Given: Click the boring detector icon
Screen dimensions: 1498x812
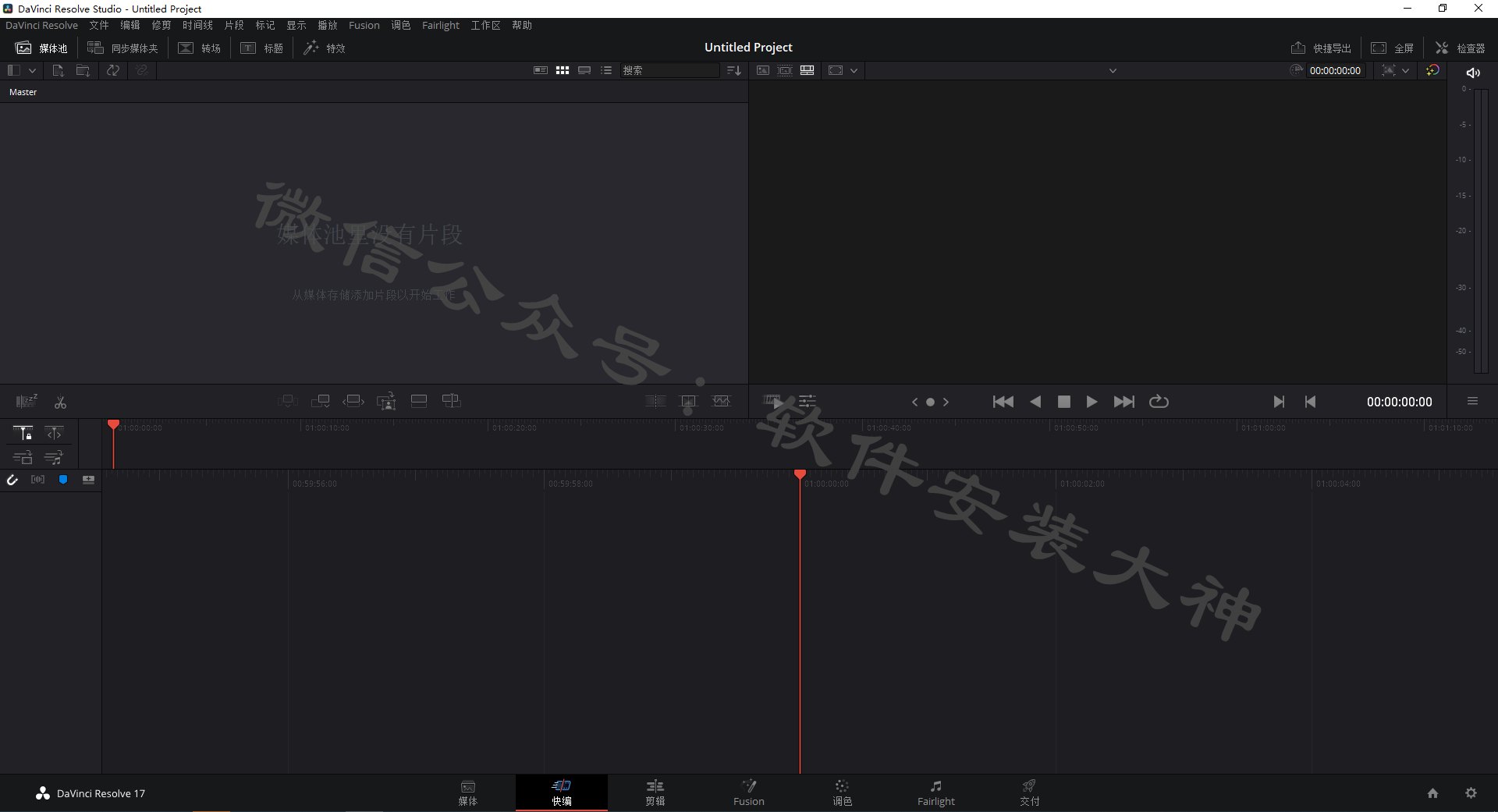Looking at the screenshot, I should click(x=27, y=402).
